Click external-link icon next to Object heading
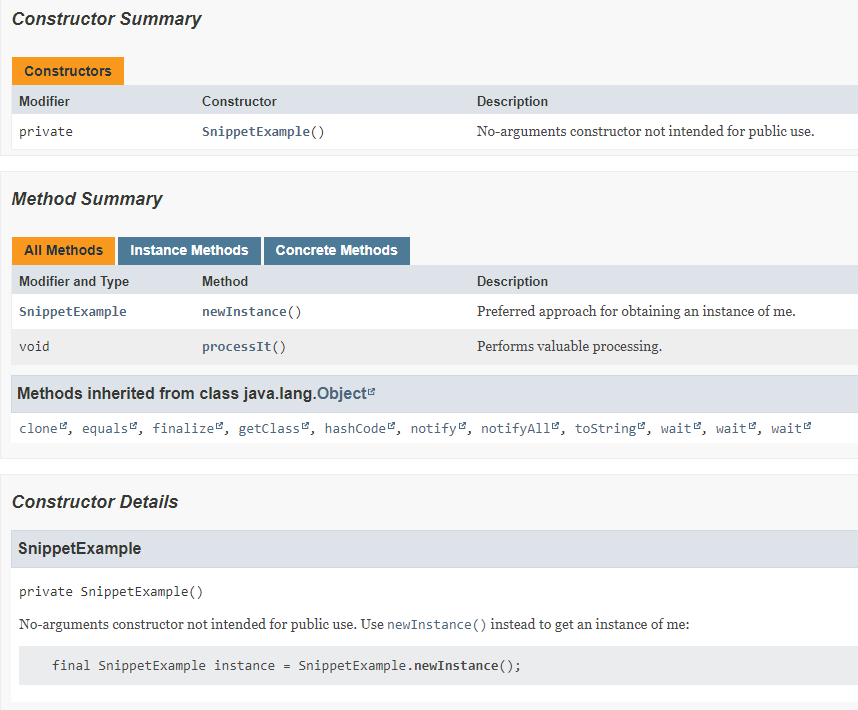This screenshot has width=858, height=710. pos(372,392)
